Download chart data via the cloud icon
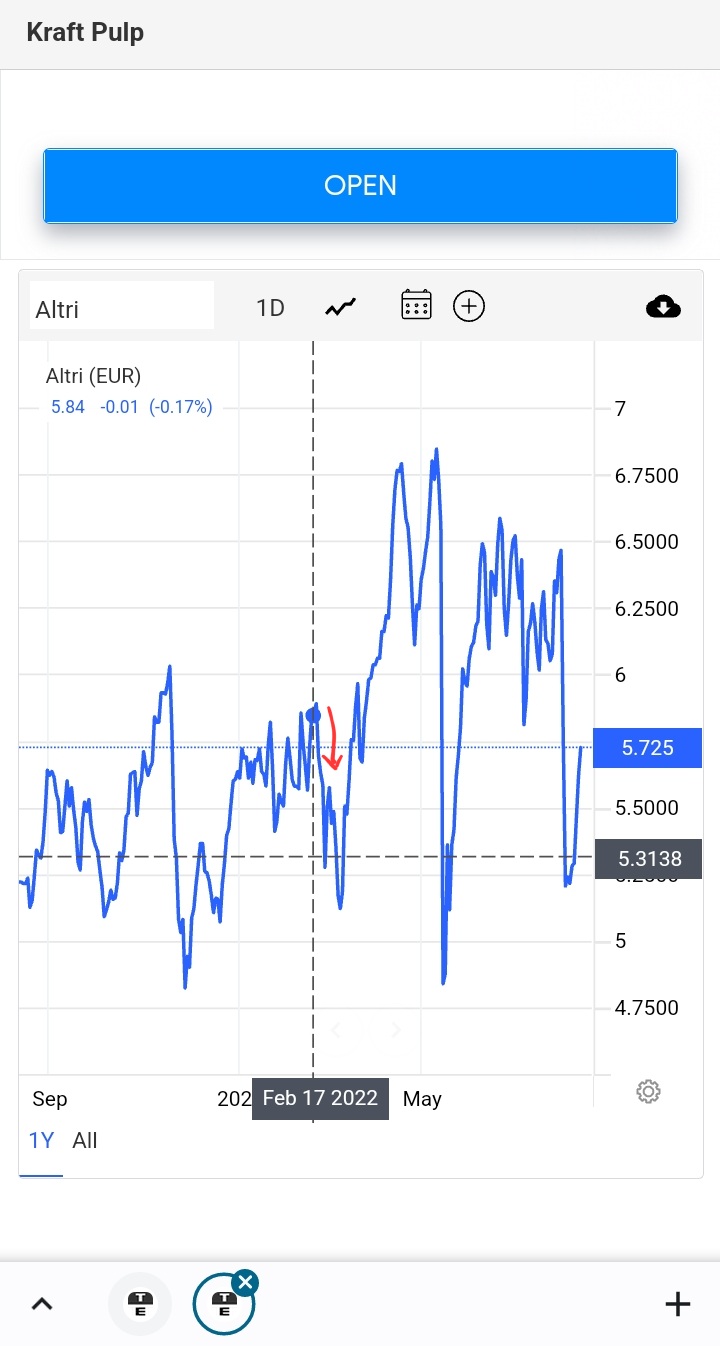The image size is (720, 1346). [663, 307]
